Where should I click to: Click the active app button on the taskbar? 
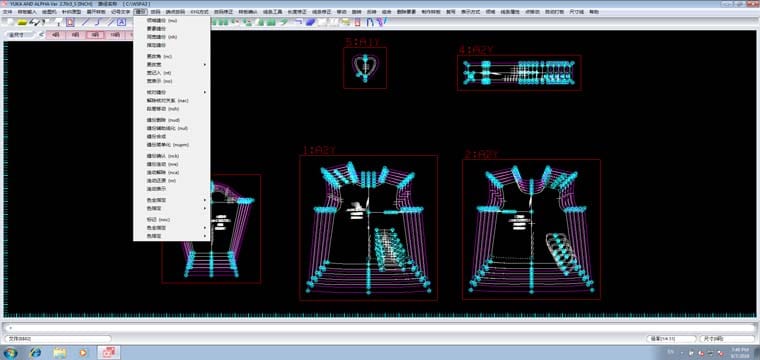[x=109, y=352]
